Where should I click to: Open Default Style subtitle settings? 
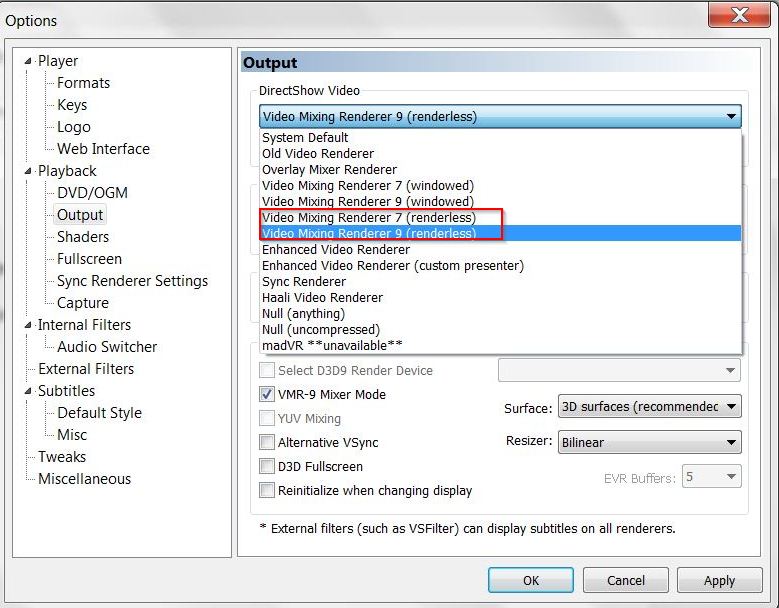click(x=99, y=413)
